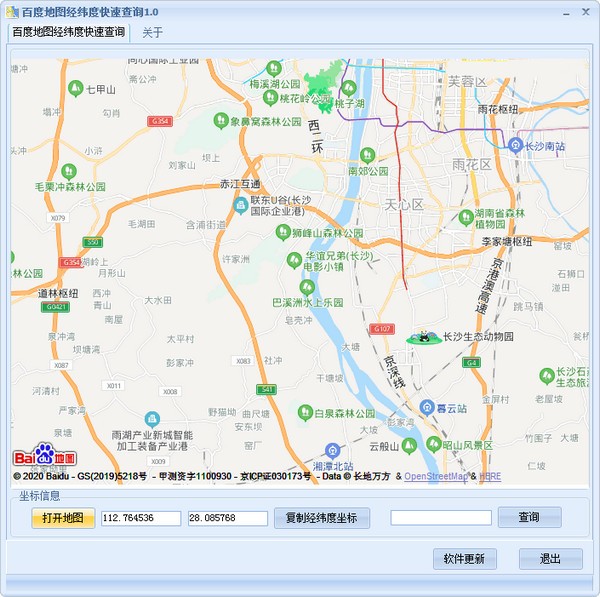The image size is (600, 597).
Task: Click the 昭山风景区 marker icon
Action: (x=434, y=444)
